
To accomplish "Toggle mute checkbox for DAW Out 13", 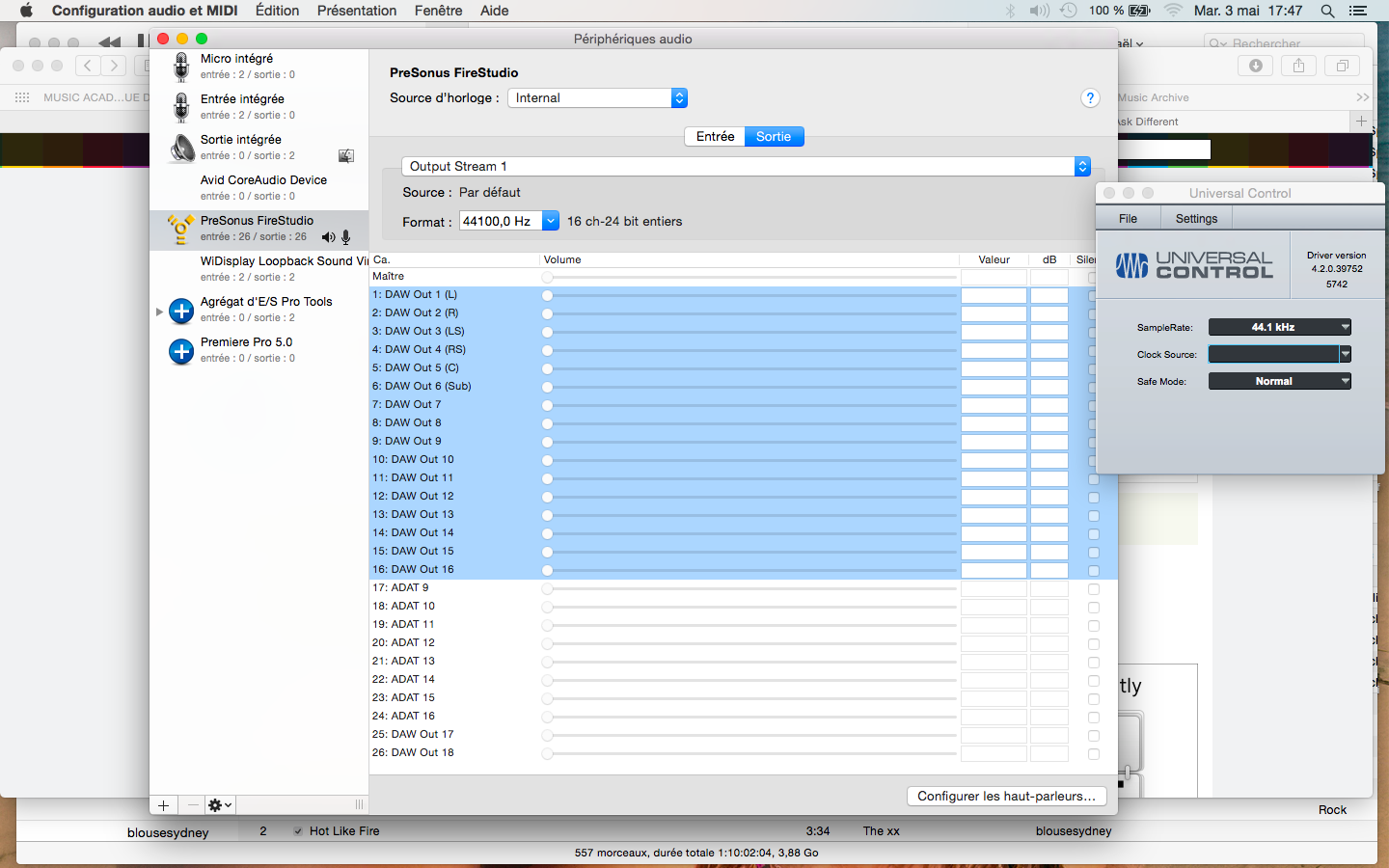I will click(1093, 515).
